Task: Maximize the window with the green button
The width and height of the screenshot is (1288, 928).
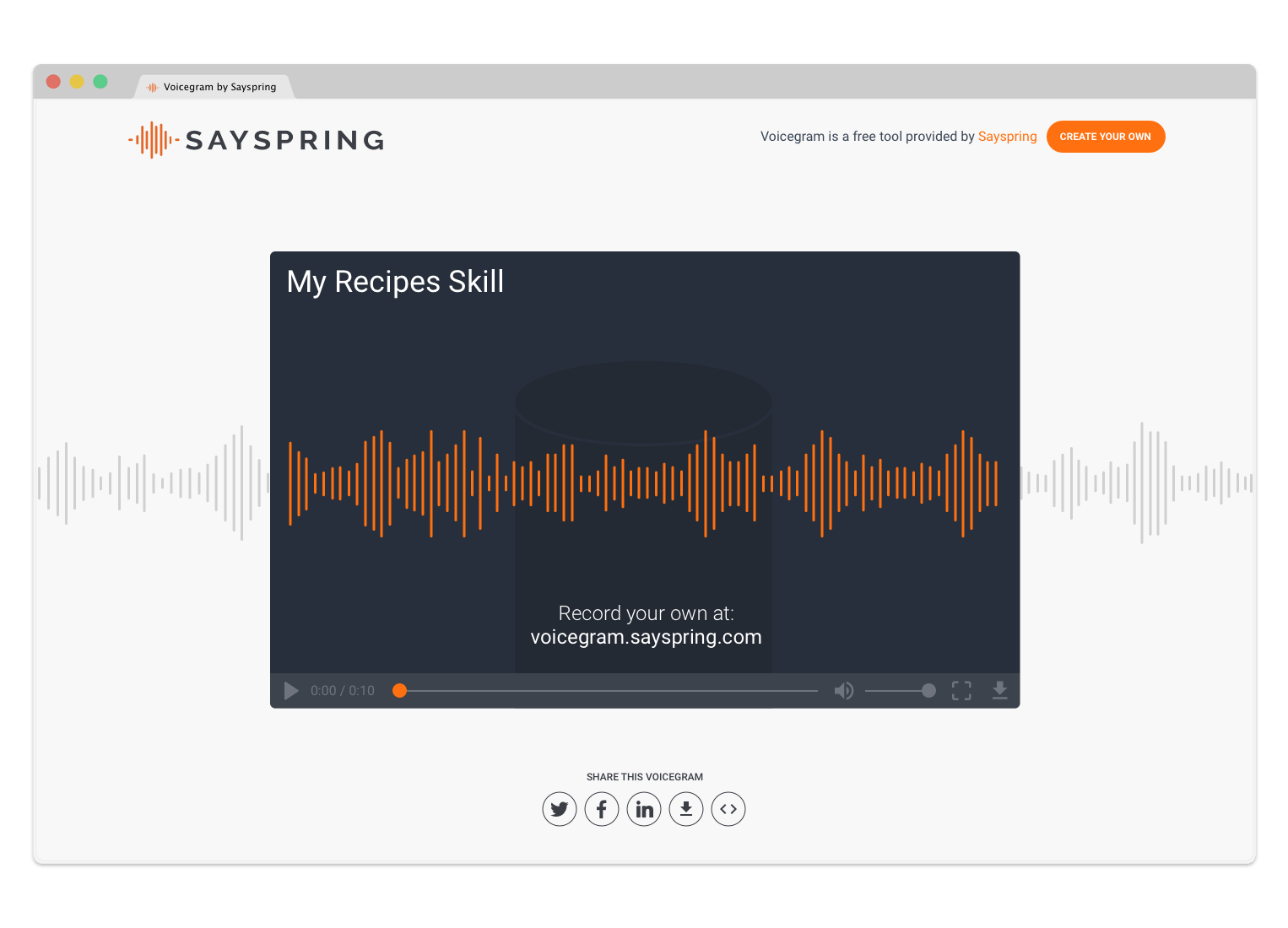Action: [100, 82]
